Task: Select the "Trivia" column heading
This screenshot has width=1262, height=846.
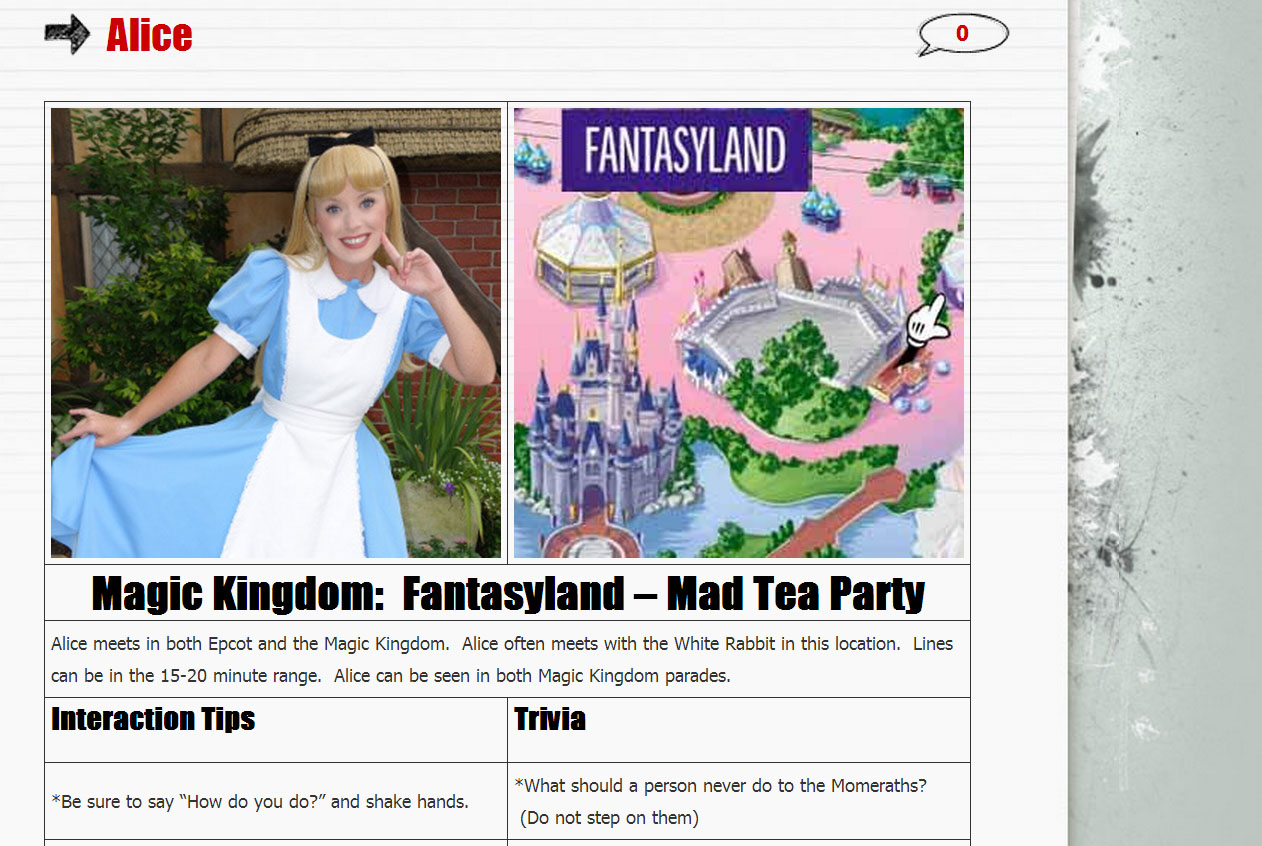Action: click(x=550, y=719)
